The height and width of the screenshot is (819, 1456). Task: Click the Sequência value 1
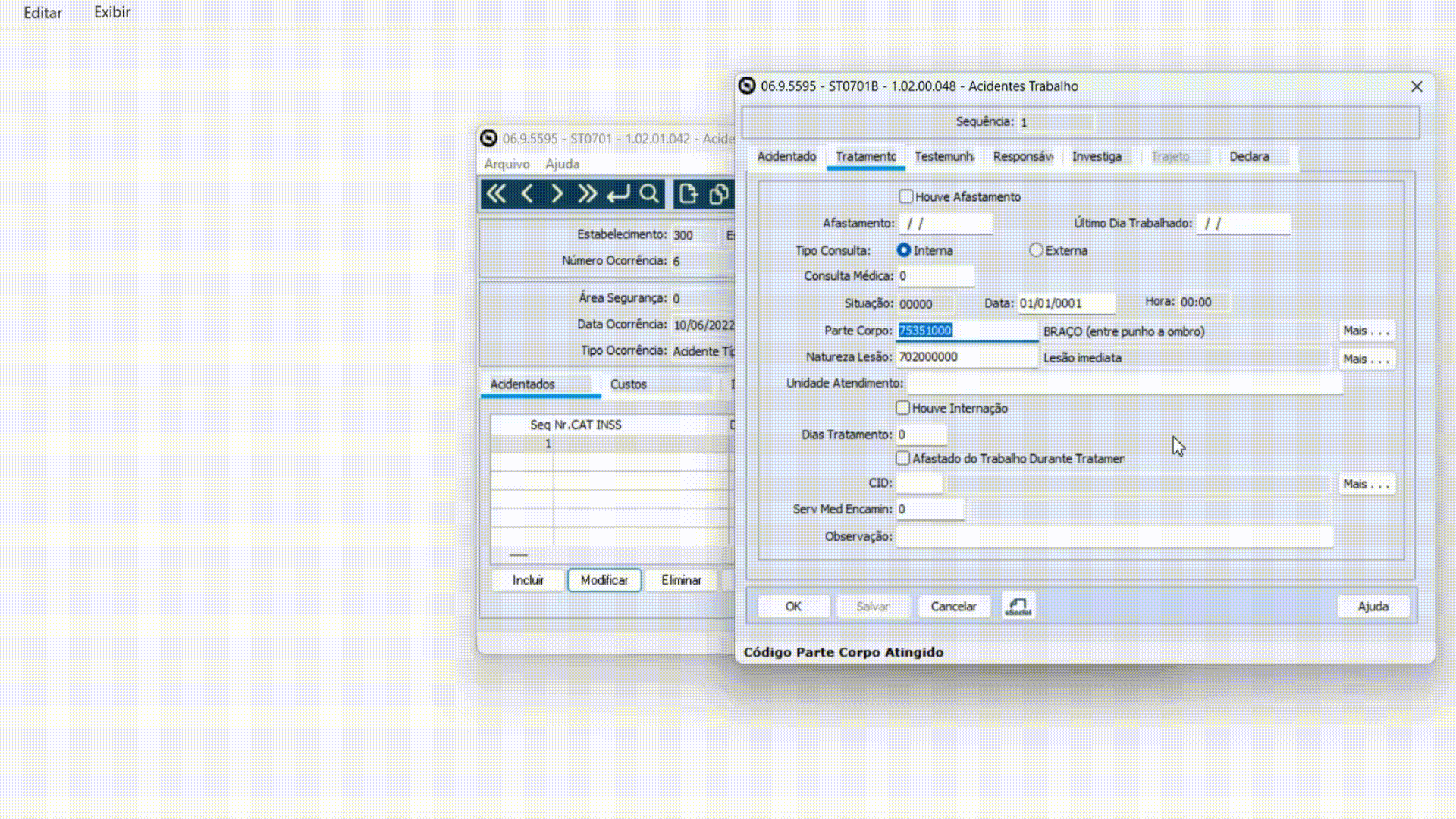coord(1056,122)
